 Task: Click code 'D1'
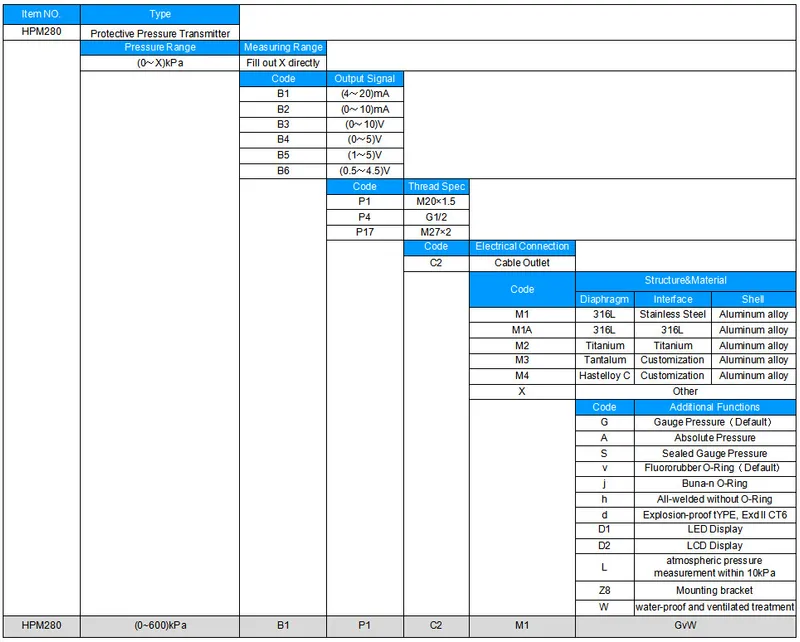click(x=605, y=530)
